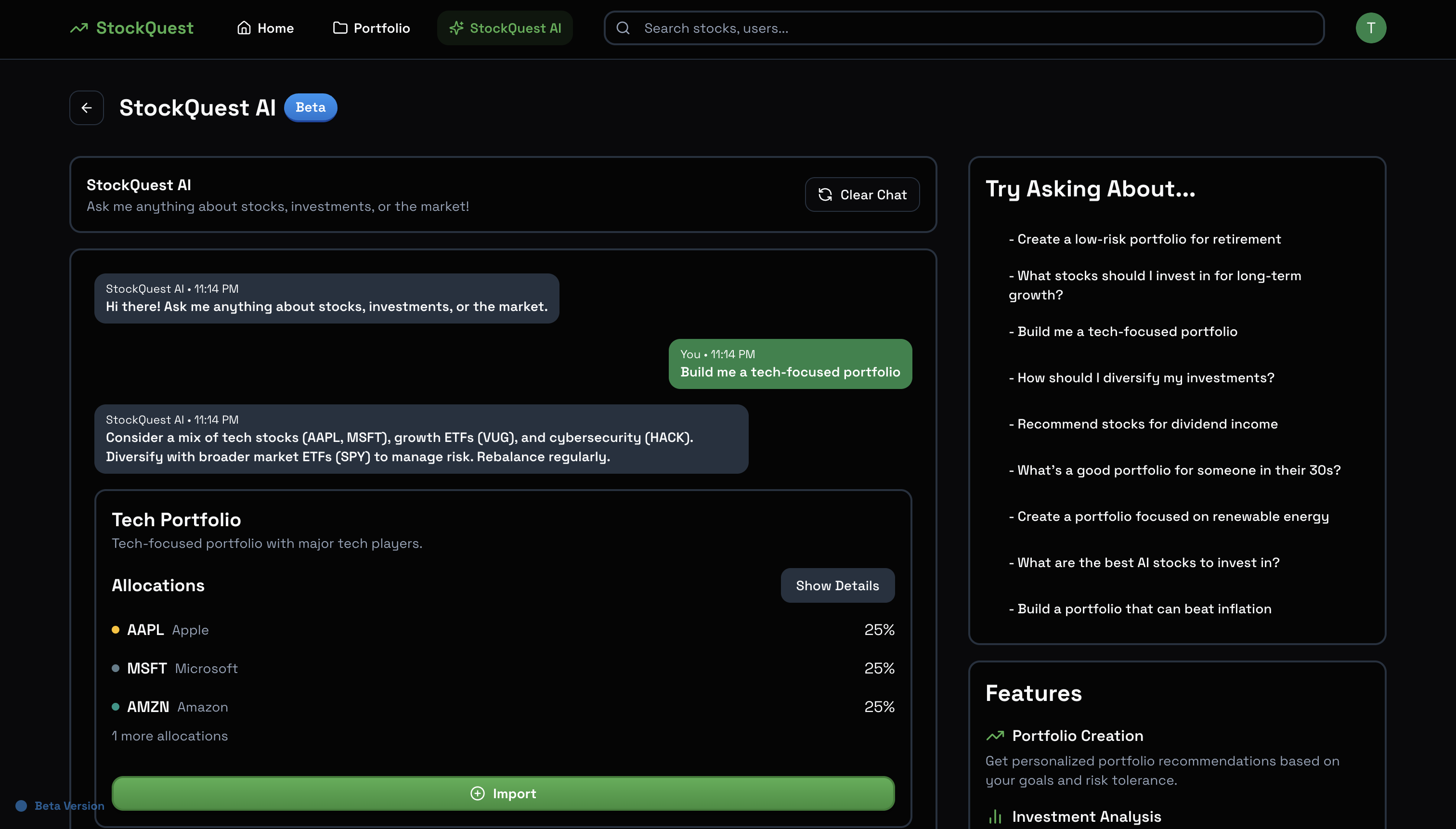Click the Home house icon
The height and width of the screenshot is (829, 1456).
244,28
